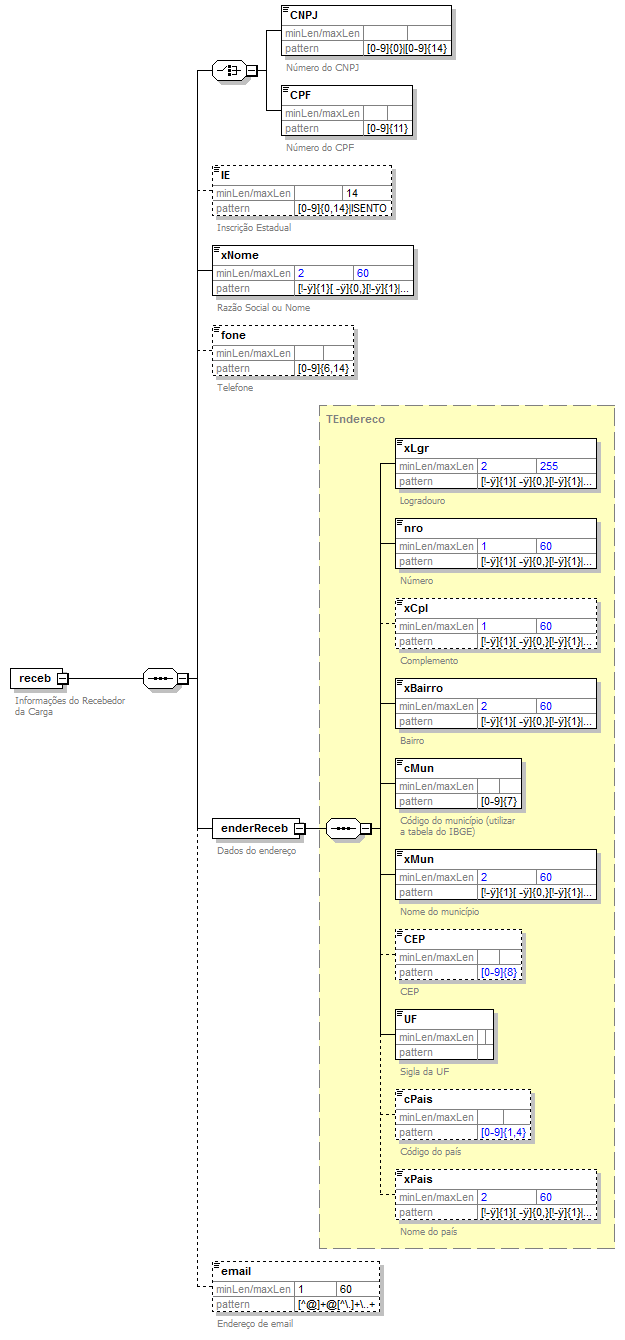Collapse the sequence compositor next to receb
Image resolution: width=625 pixels, height=1340 pixels.
(183, 678)
